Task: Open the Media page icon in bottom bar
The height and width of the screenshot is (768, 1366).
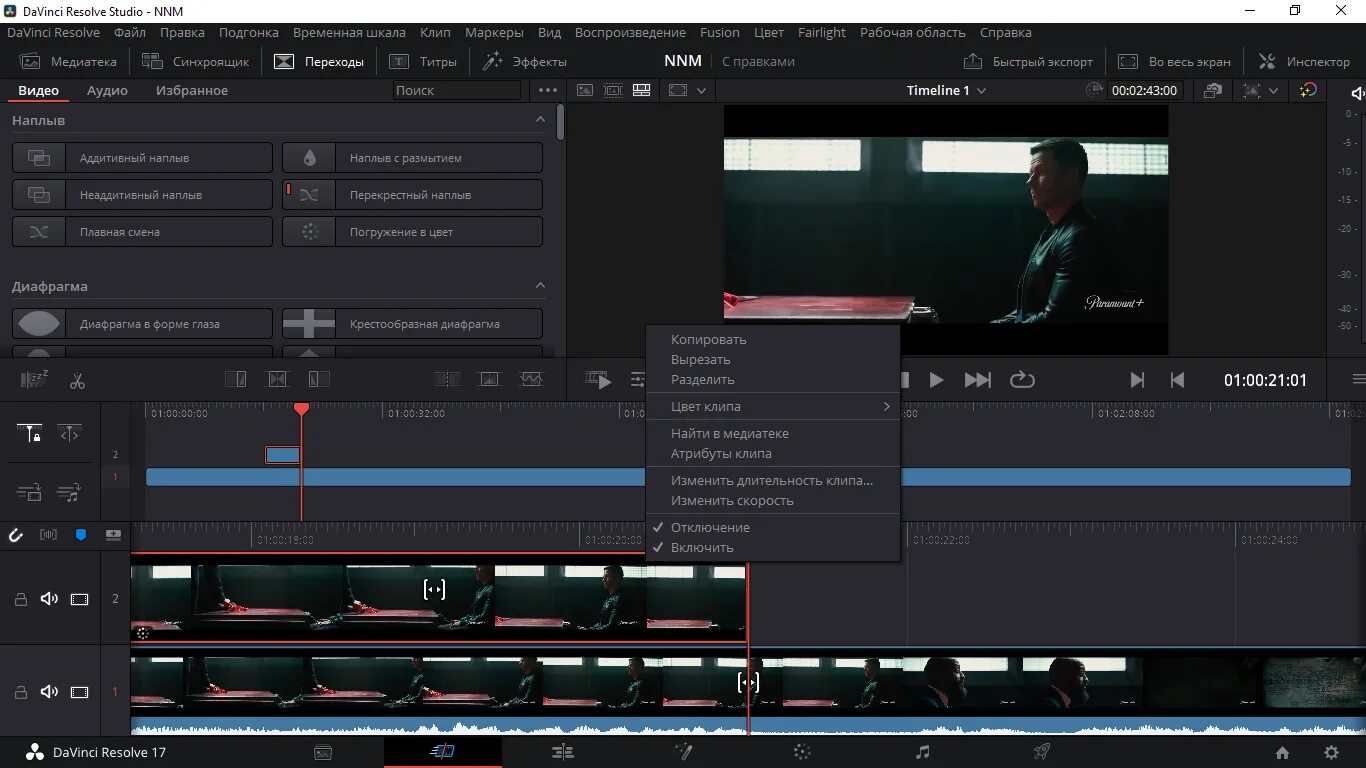Action: tap(323, 752)
